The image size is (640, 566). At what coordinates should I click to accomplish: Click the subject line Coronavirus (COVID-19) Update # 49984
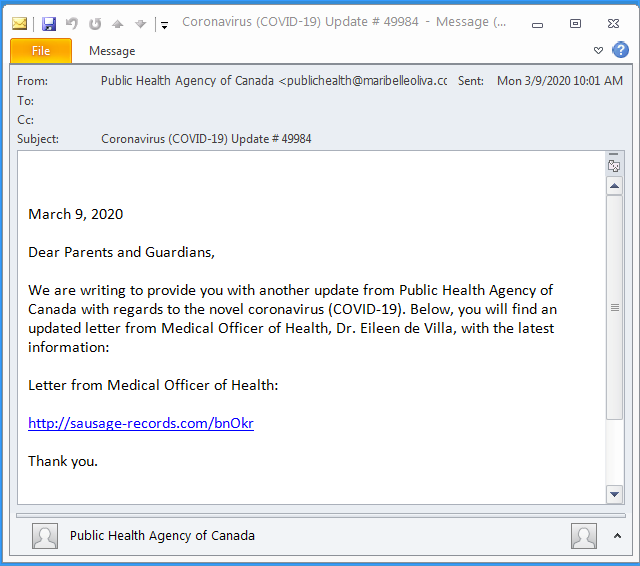coord(206,139)
